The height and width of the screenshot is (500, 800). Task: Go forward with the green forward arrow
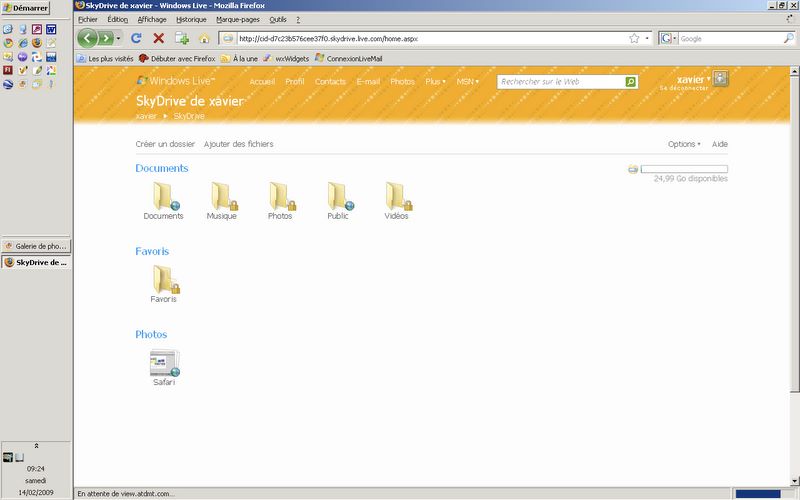106,38
